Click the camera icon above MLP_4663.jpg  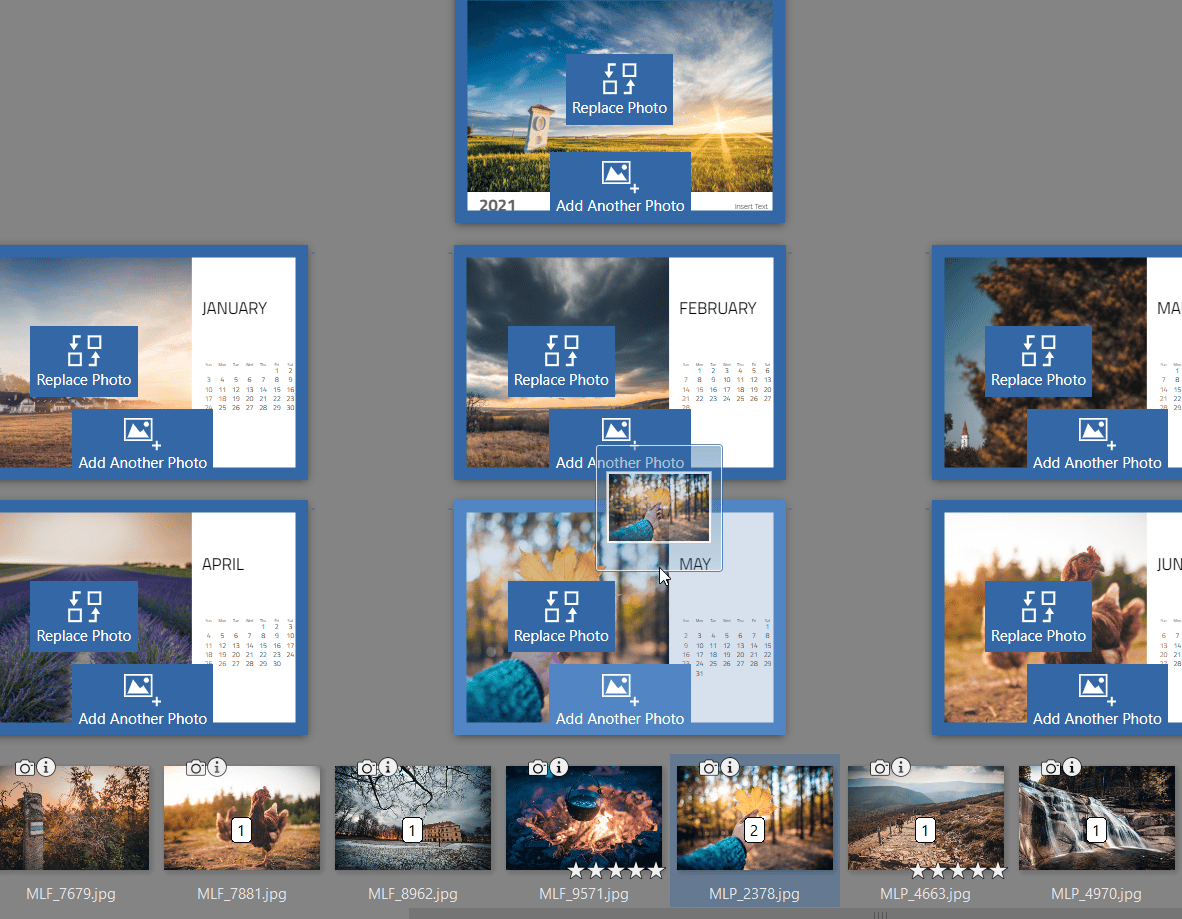[880, 767]
